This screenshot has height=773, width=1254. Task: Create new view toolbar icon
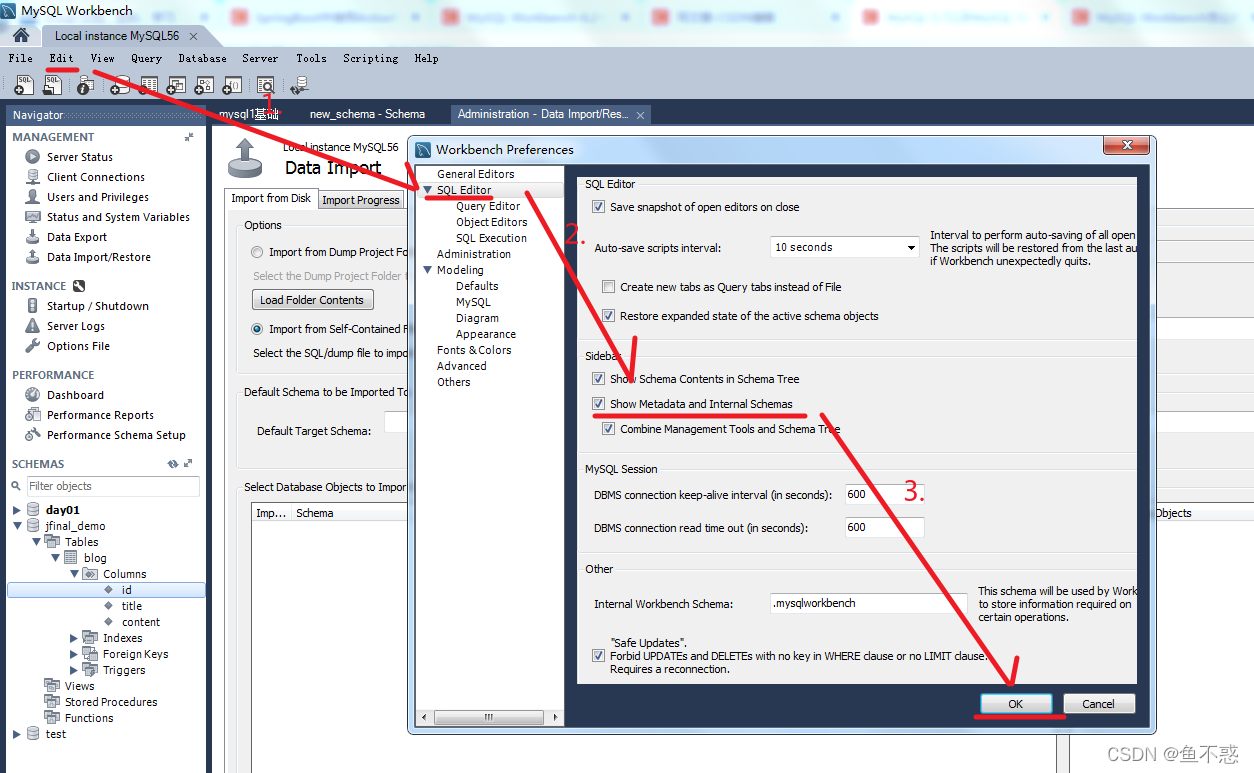[x=176, y=86]
